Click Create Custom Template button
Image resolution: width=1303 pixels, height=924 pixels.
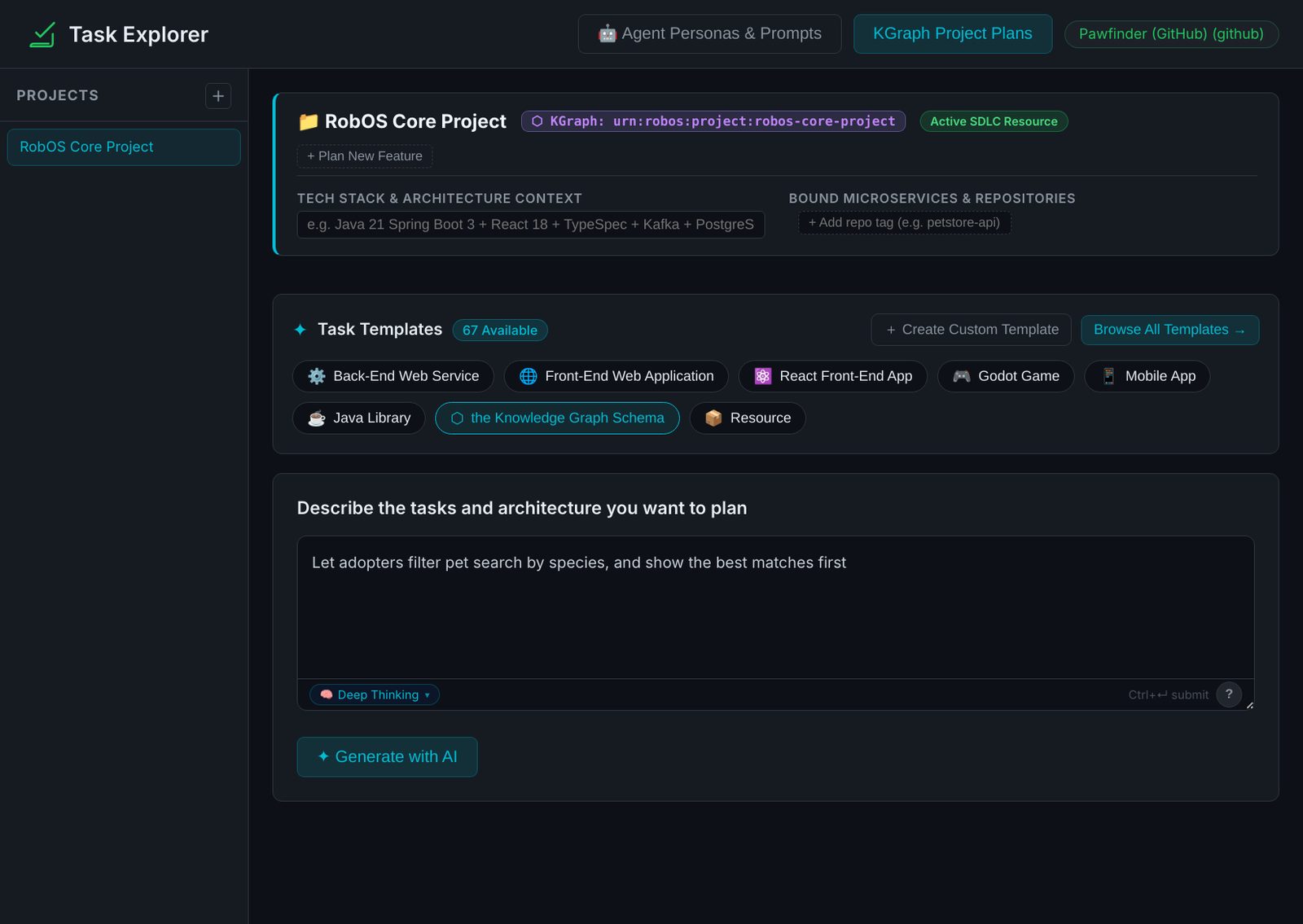point(972,330)
